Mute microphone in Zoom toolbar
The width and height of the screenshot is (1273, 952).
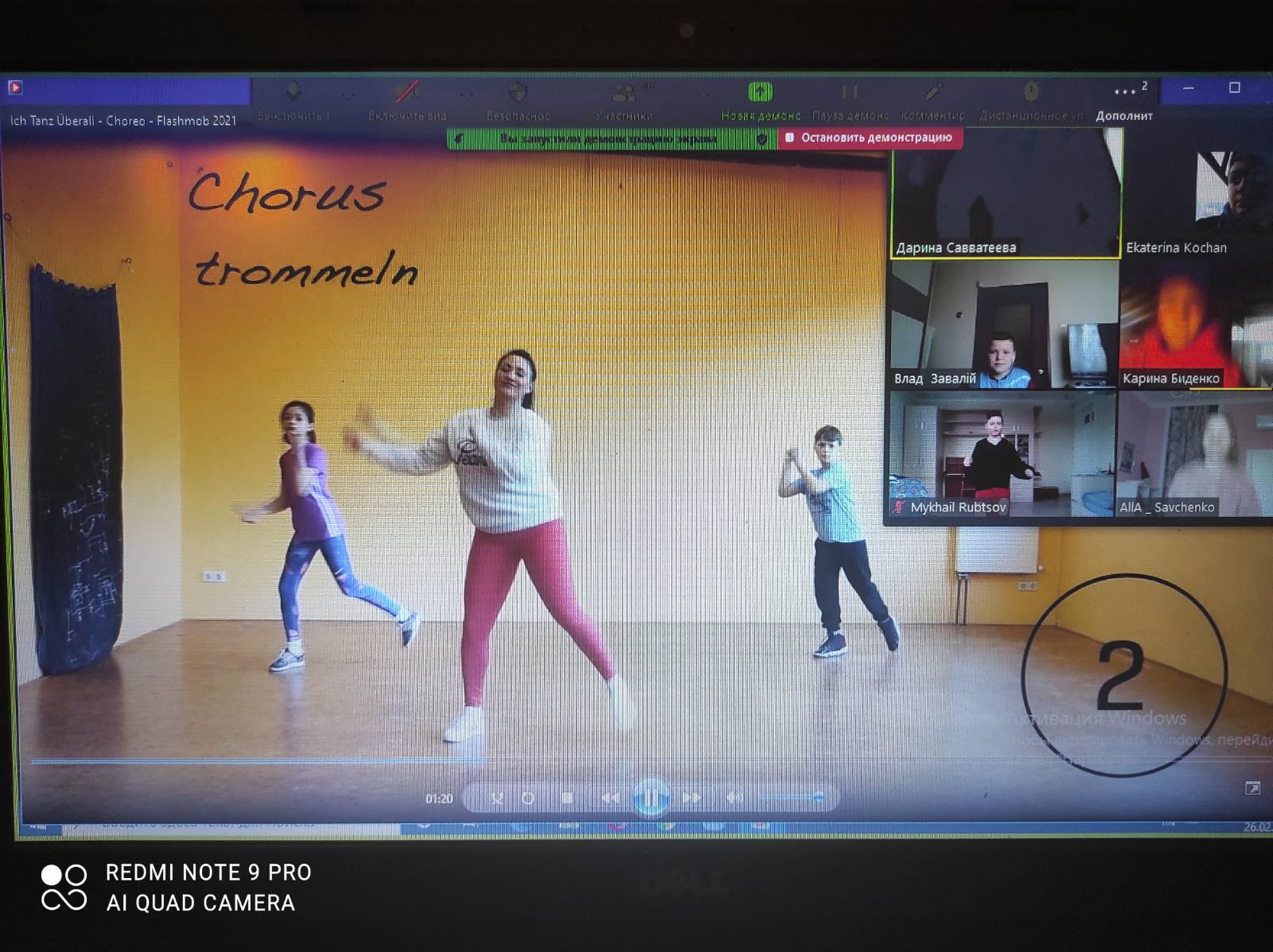pos(292,100)
